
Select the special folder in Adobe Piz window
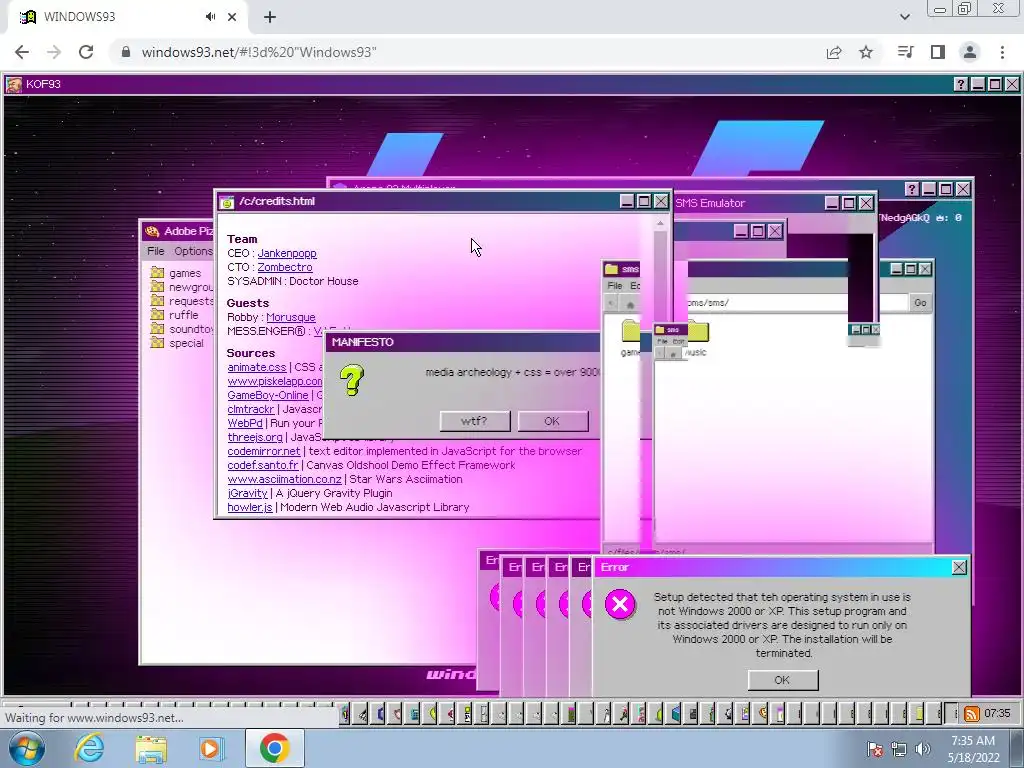177,343
